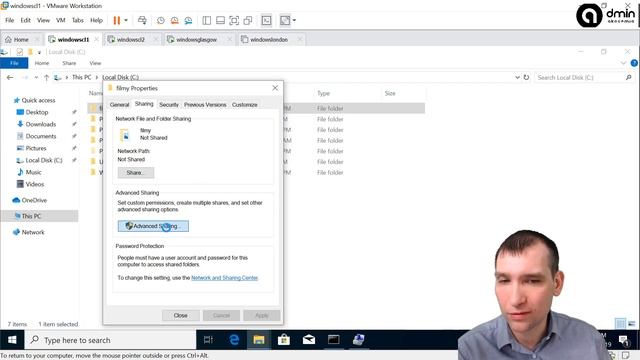Open Task View from the taskbar
The height and width of the screenshot is (360, 640).
tap(208, 340)
